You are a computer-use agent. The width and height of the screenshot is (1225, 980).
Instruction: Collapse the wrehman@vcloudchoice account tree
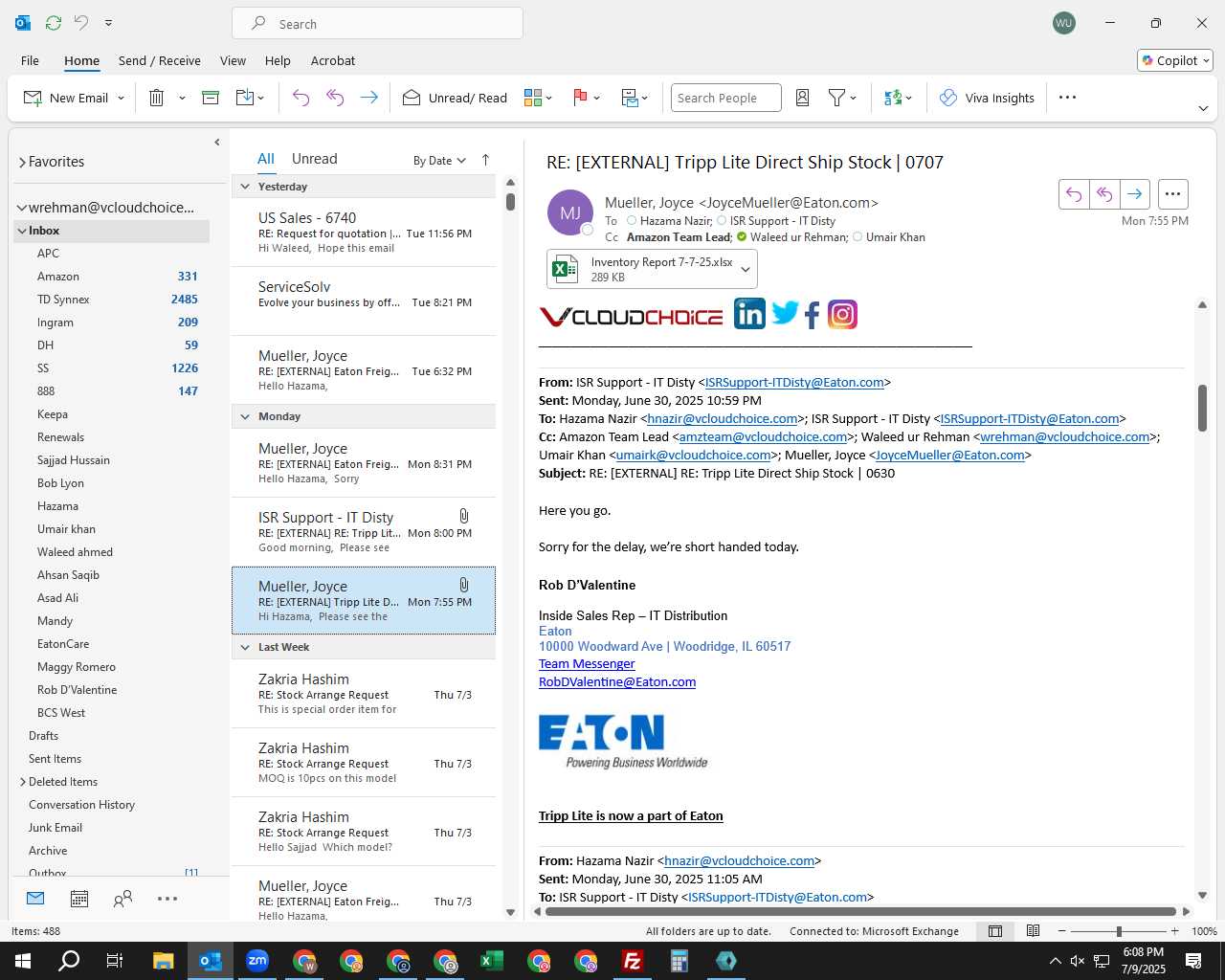[x=21, y=208]
